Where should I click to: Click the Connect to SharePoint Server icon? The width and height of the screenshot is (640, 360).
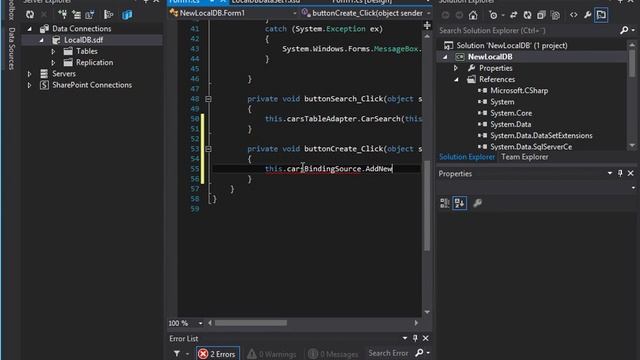point(90,15)
